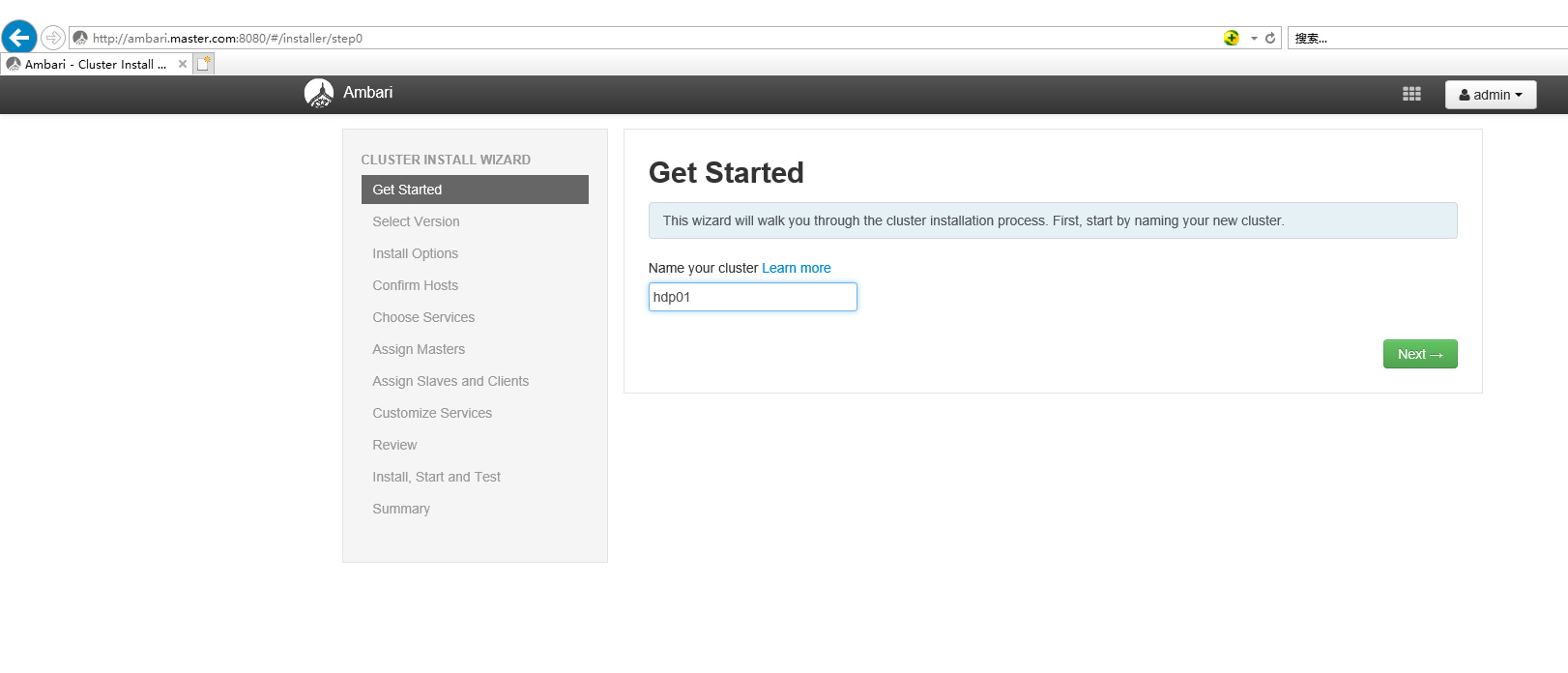Click the Get Started heading
The width and height of the screenshot is (1568, 673).
pyautogui.click(x=726, y=172)
